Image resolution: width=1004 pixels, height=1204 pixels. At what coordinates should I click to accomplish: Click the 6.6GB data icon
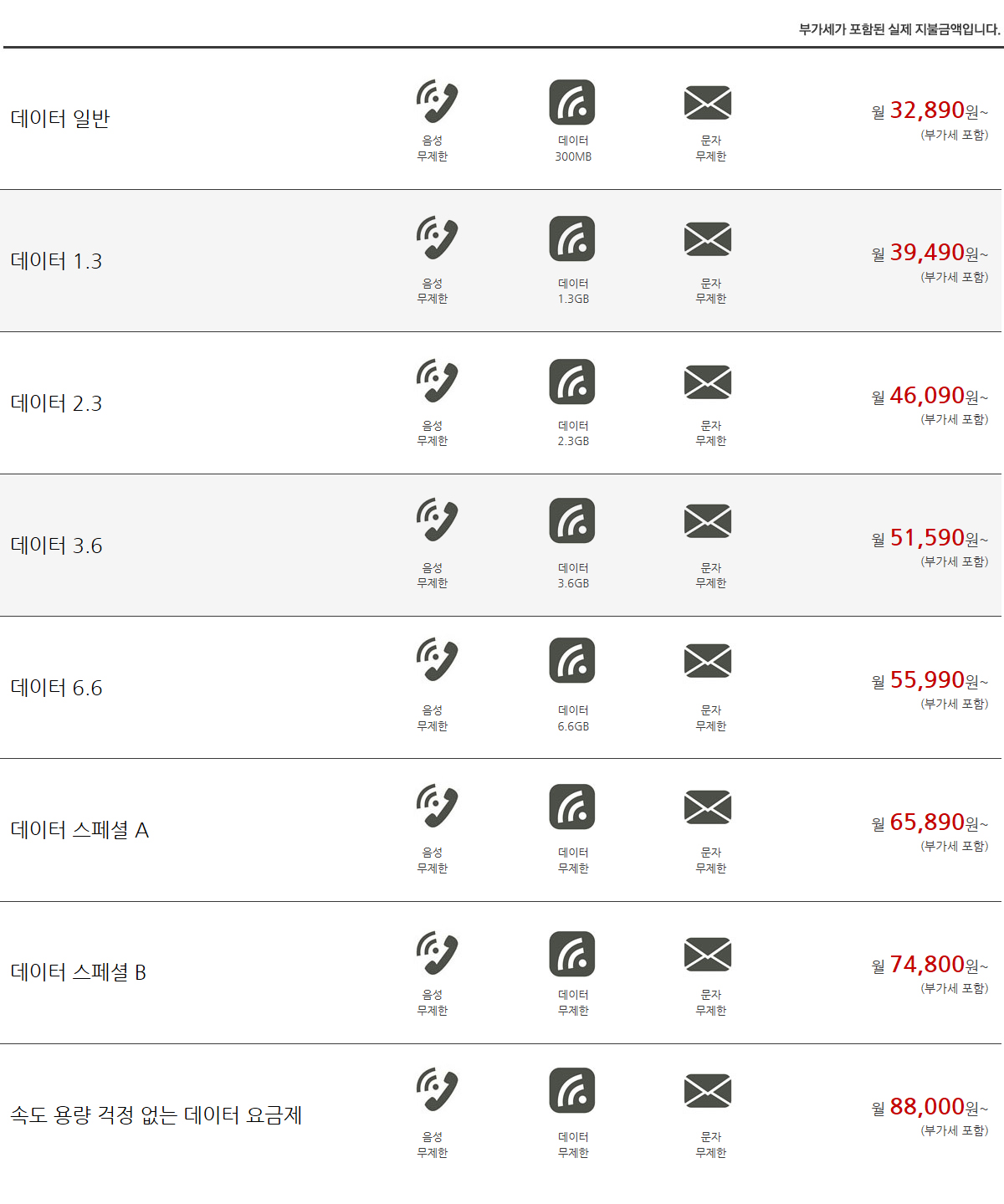click(x=572, y=660)
